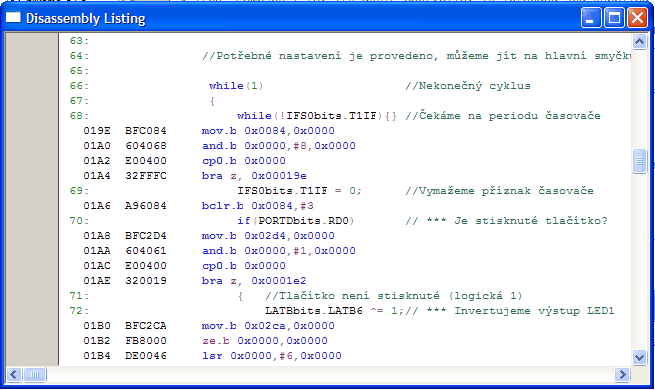Close the Disassembly Listing window
655x390 pixels.
(x=638, y=18)
